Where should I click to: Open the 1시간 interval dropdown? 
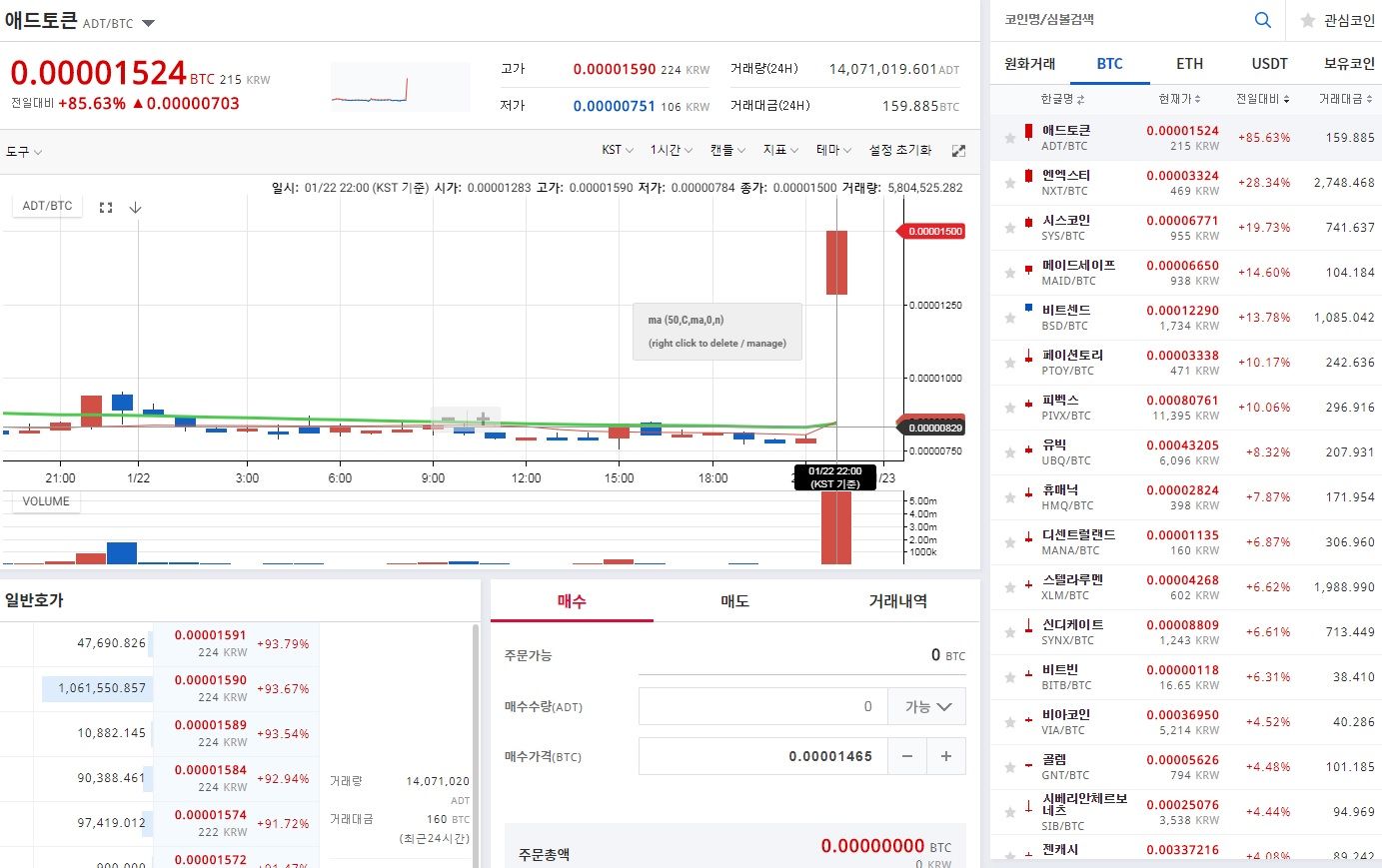click(x=671, y=150)
